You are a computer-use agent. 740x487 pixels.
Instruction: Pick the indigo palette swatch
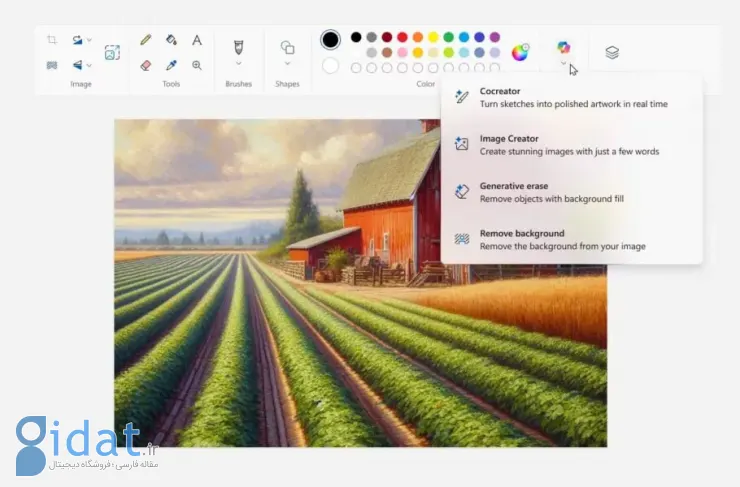pyautogui.click(x=479, y=37)
